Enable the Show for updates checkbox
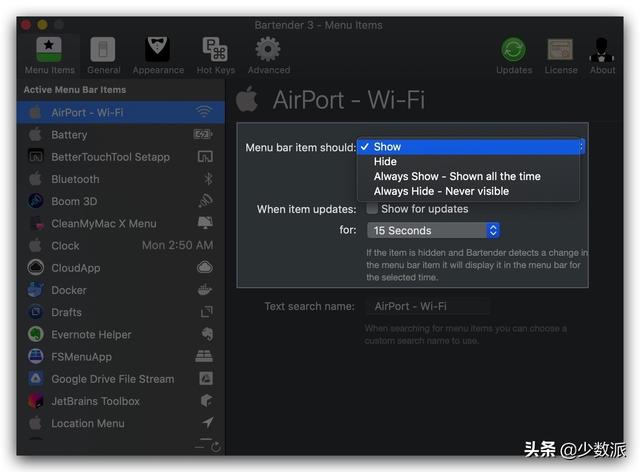This screenshot has width=640, height=472. click(372, 209)
